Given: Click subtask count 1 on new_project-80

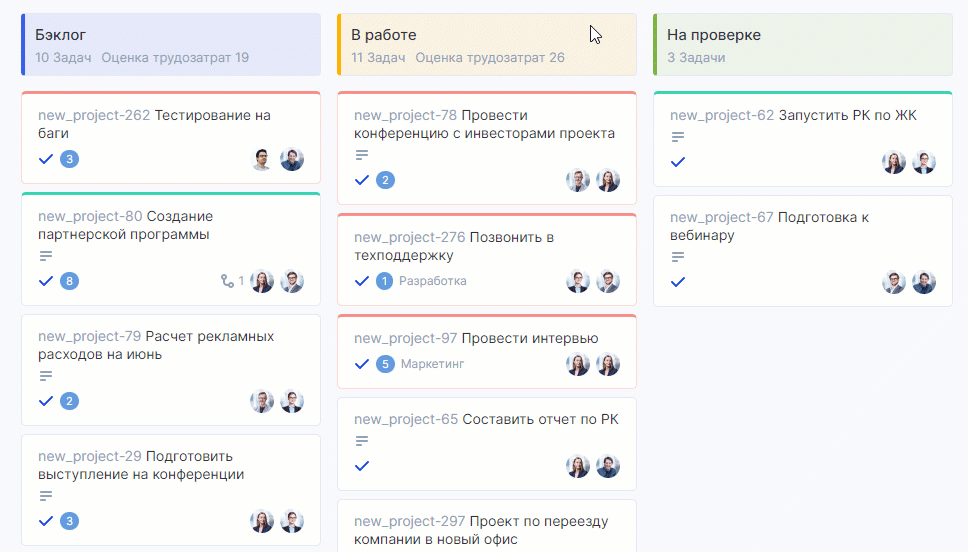Looking at the screenshot, I should pos(241,281).
